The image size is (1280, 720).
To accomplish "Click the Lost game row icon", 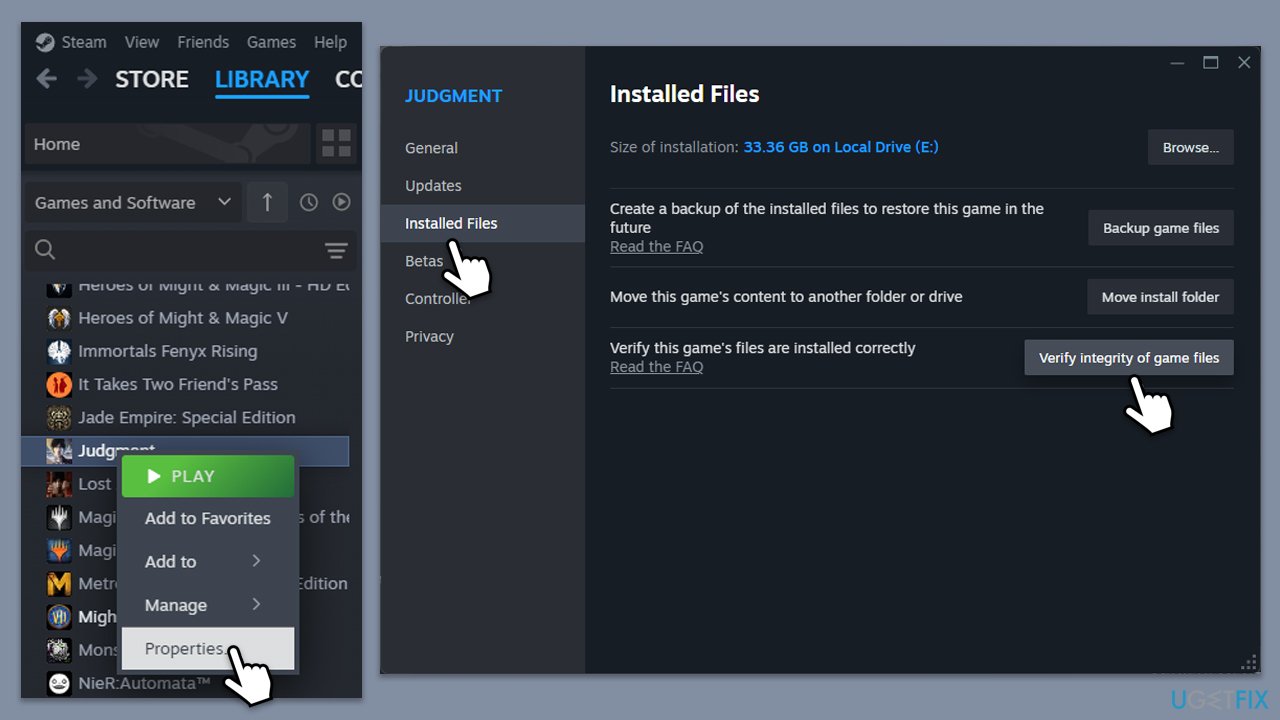I will click(x=59, y=484).
